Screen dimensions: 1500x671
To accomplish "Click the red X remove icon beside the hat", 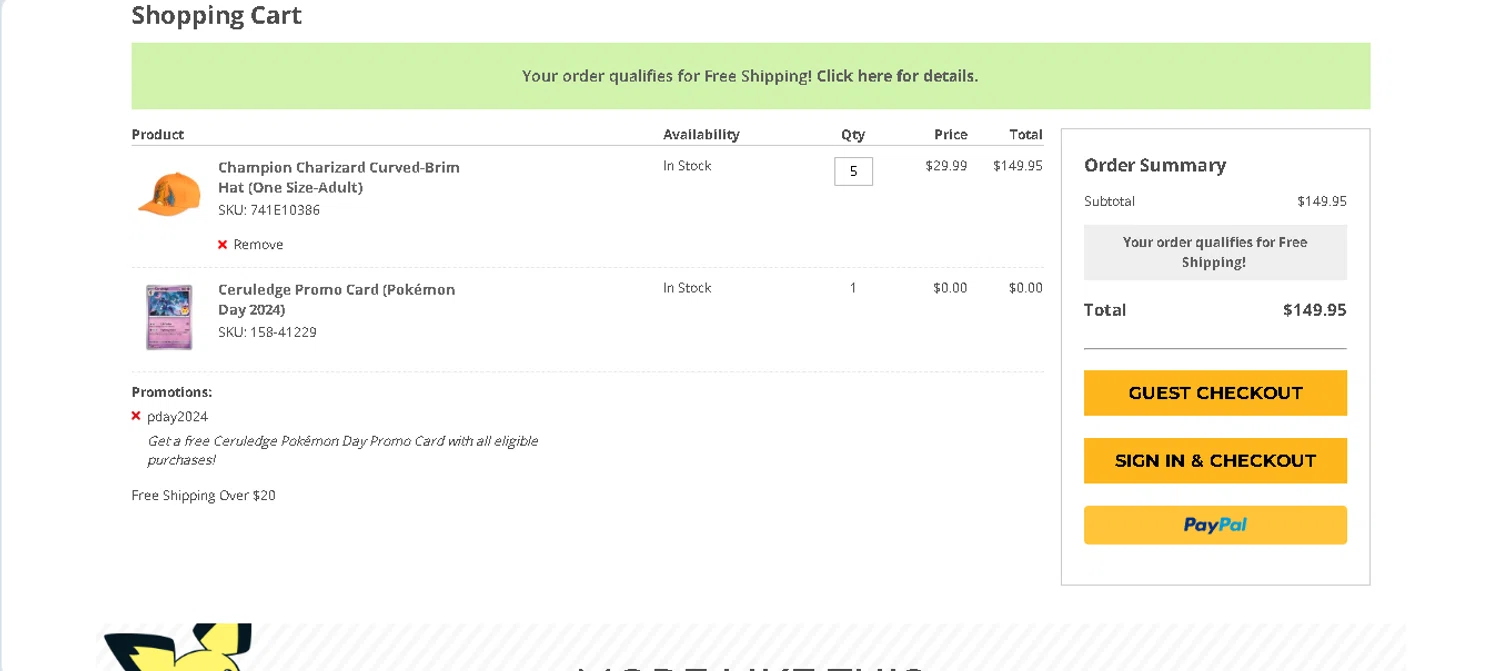I will [222, 245].
